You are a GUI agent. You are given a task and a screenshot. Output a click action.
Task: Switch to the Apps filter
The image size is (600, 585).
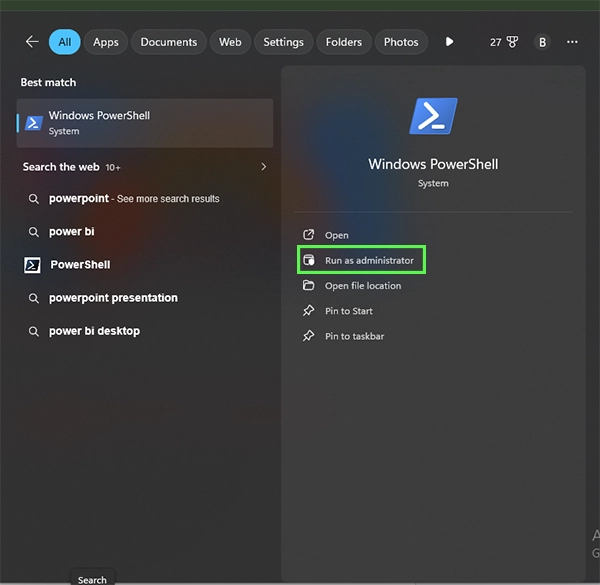coord(106,42)
